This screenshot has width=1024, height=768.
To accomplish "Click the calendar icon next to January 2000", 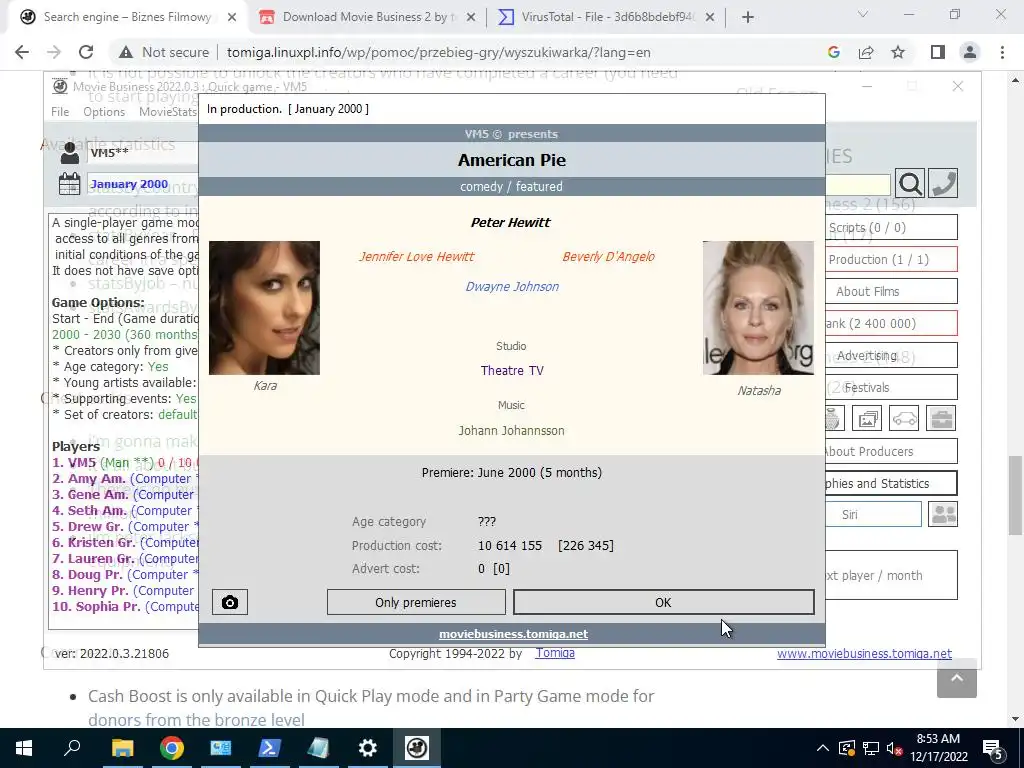I will click(x=69, y=184).
